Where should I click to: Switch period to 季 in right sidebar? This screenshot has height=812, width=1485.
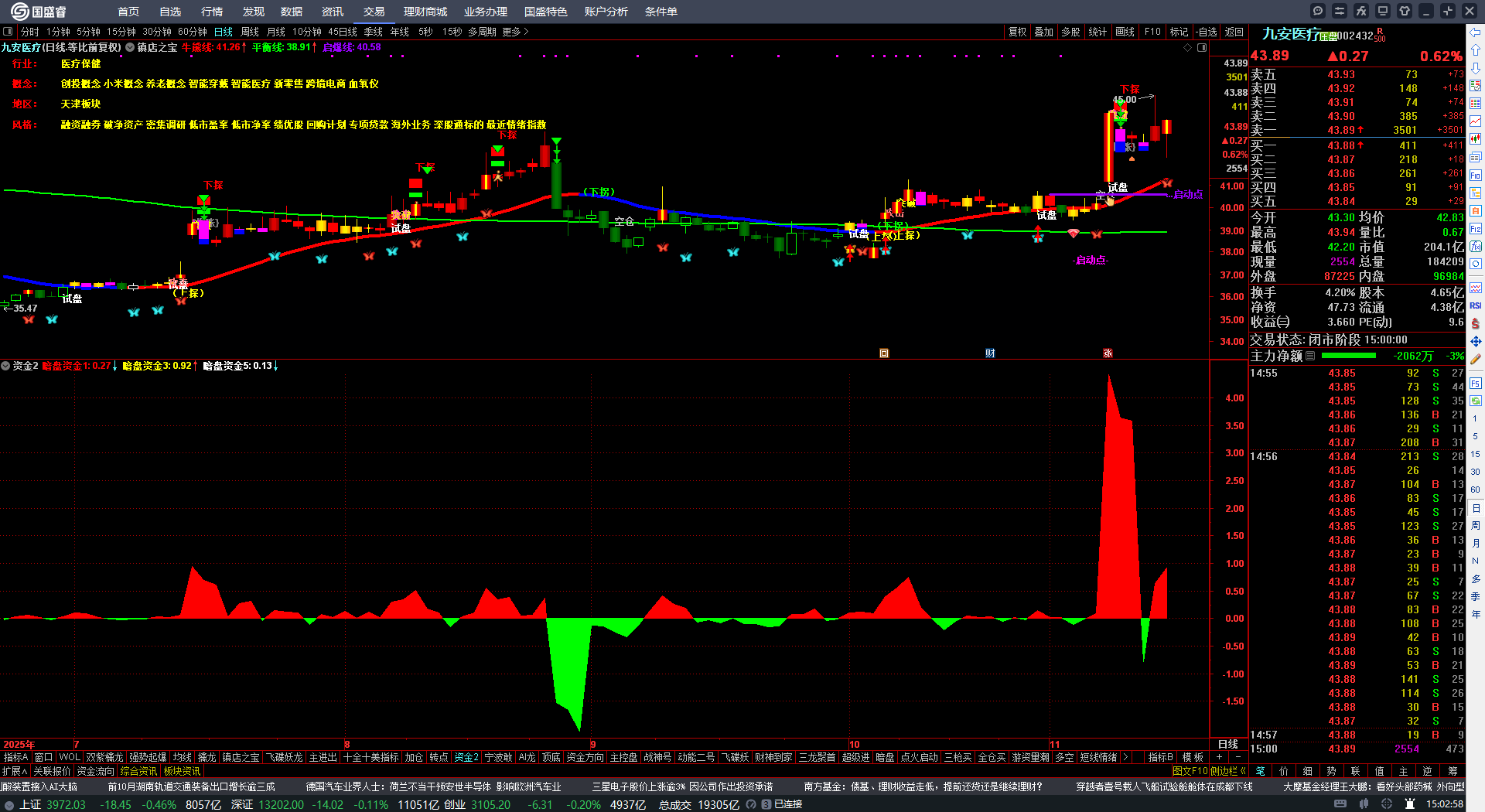[x=1476, y=597]
